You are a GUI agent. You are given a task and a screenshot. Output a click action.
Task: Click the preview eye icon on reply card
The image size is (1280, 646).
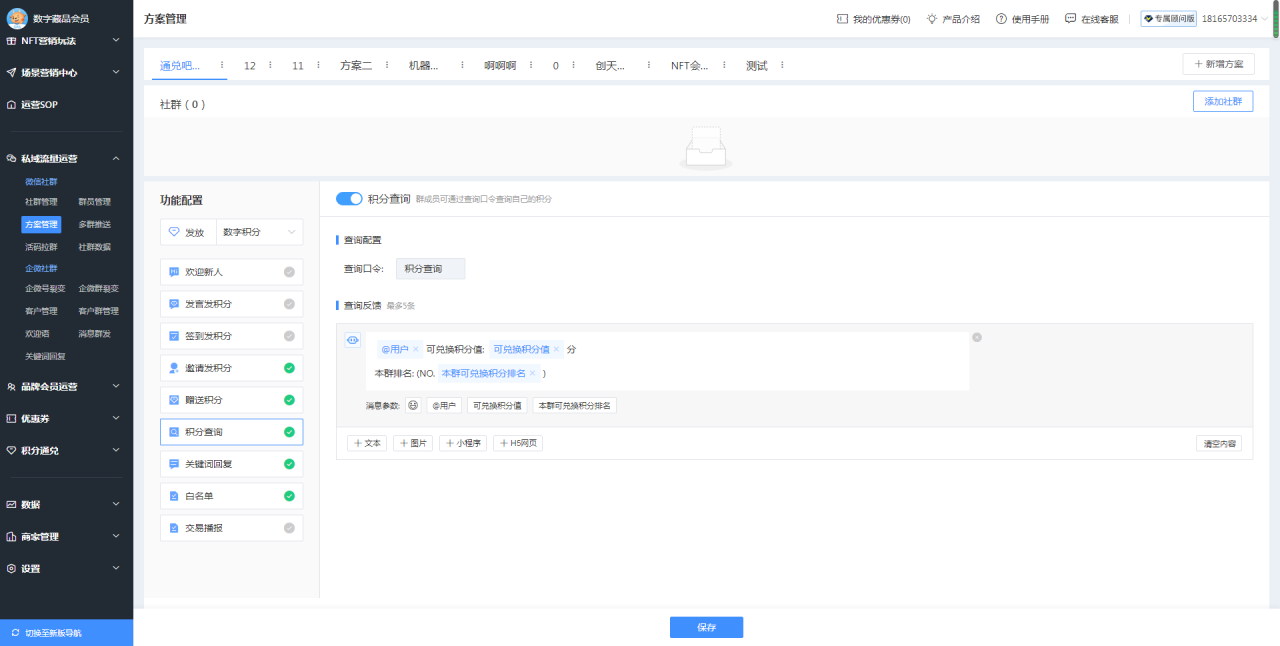click(352, 340)
